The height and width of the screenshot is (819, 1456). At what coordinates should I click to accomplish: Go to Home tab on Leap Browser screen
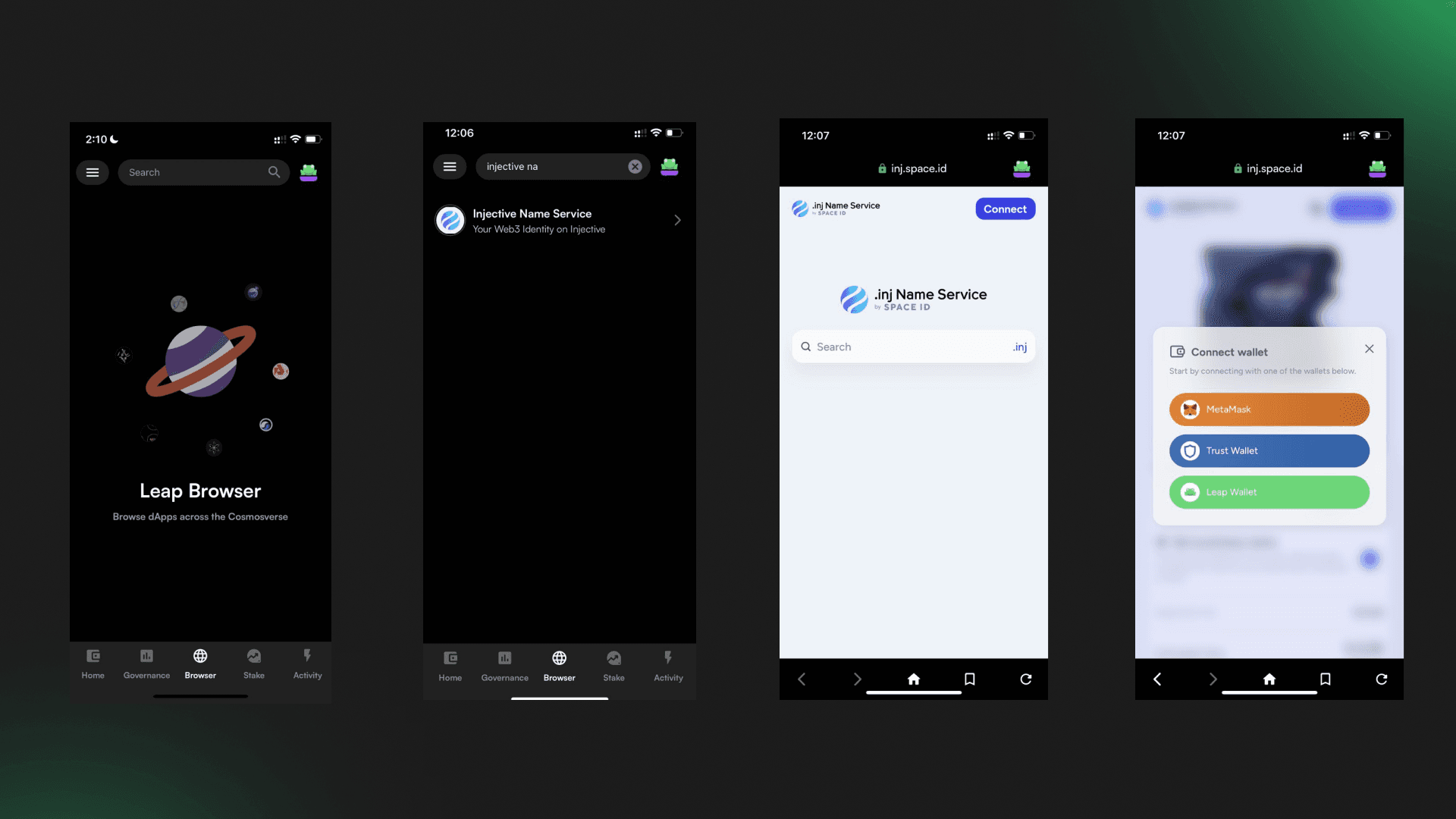click(93, 664)
